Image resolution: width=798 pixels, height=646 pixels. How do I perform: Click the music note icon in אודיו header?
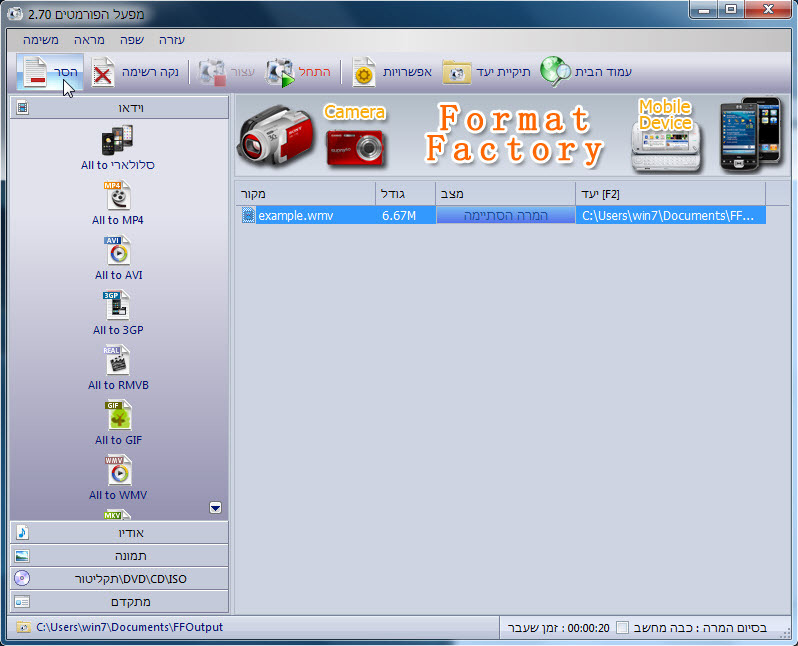pos(22,532)
